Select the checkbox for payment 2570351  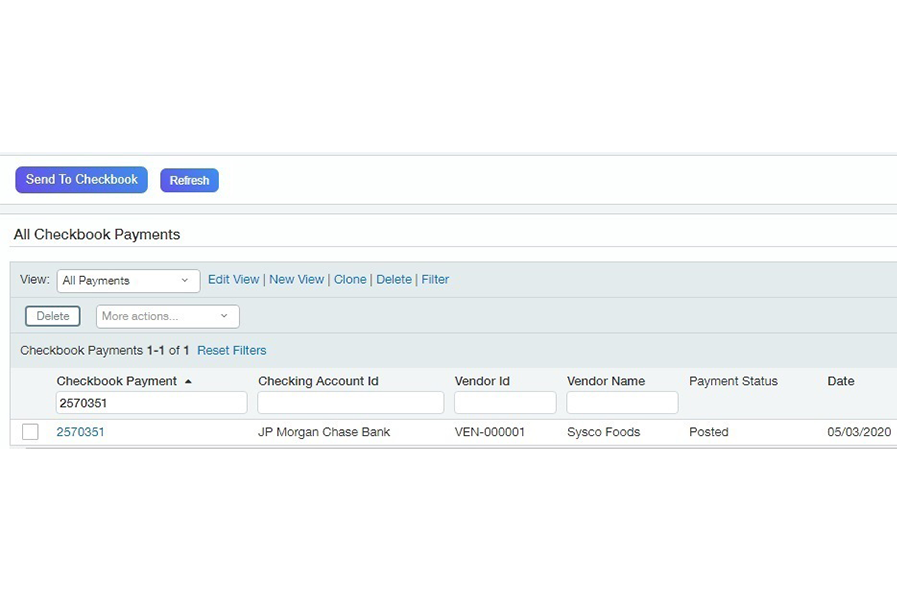pyautogui.click(x=30, y=432)
